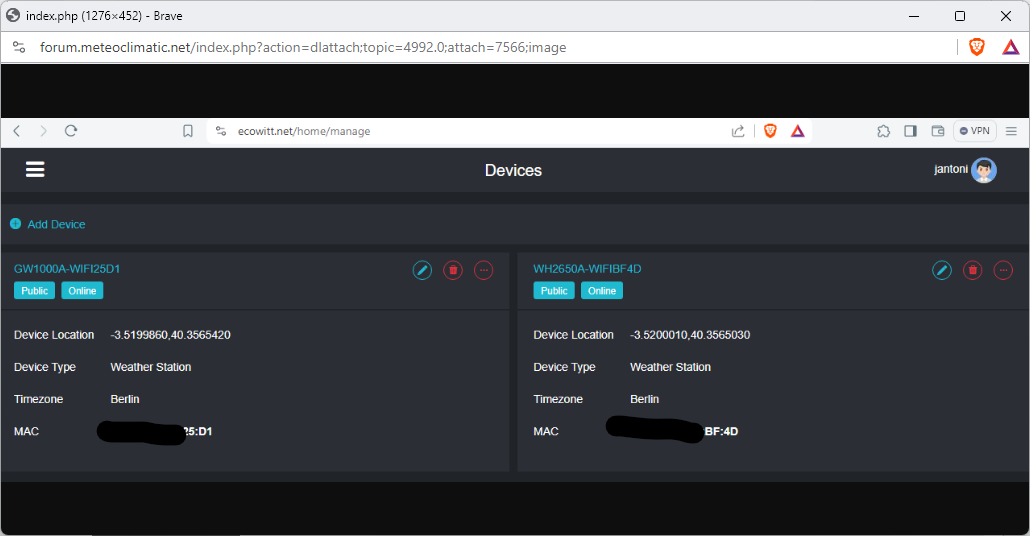Open more options for WH2650A-WIFIBF4D device
Image resolution: width=1030 pixels, height=536 pixels.
click(1003, 270)
